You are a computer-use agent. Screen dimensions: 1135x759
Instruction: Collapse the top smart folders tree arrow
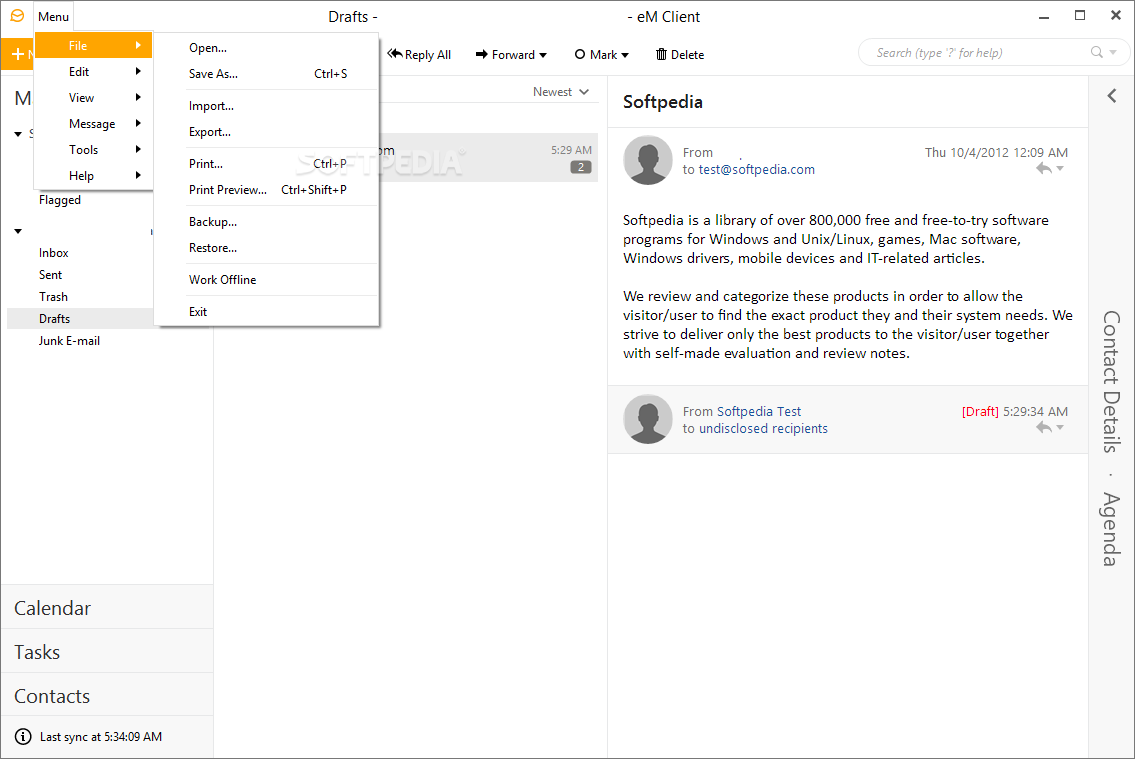click(18, 134)
